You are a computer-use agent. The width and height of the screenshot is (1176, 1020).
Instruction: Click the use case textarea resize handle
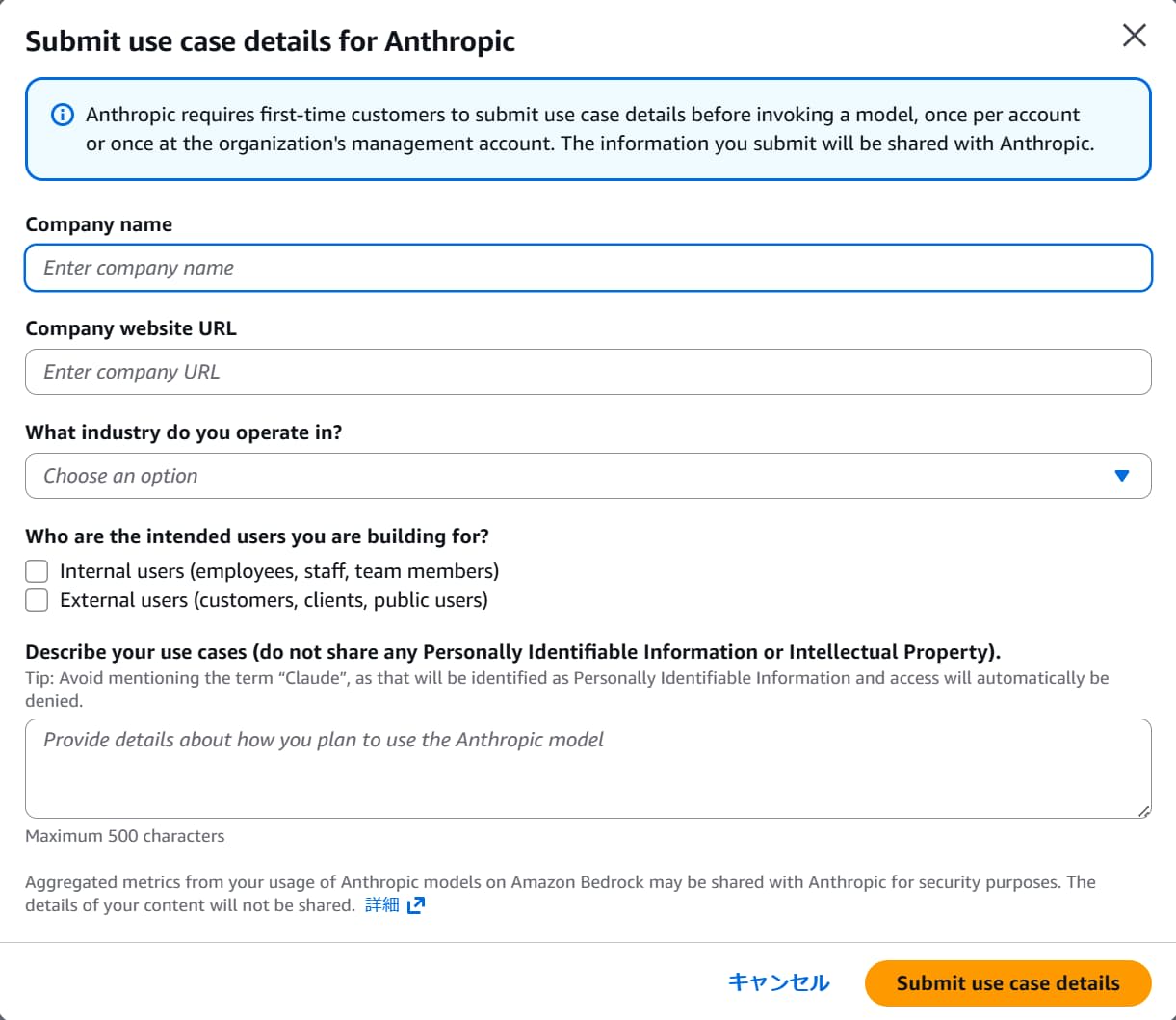tap(1143, 811)
